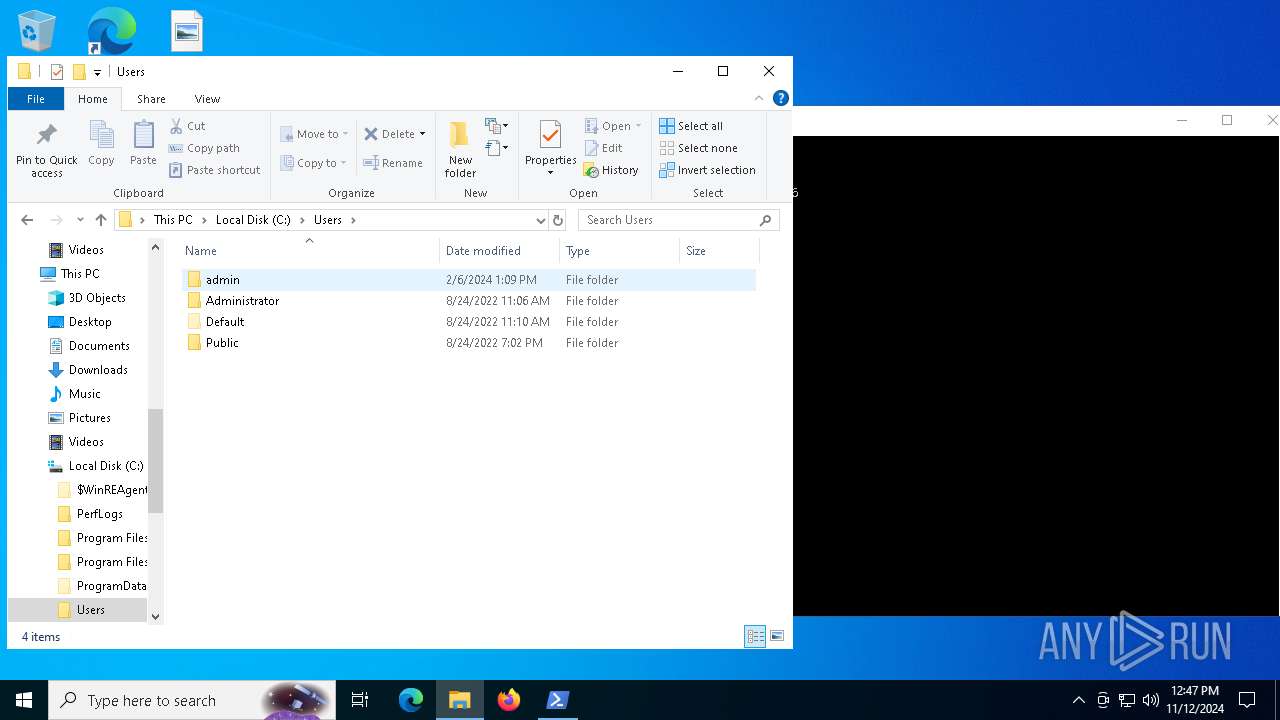The width and height of the screenshot is (1280, 720).
Task: Open the Delete dropdown arrow
Action: click(x=422, y=134)
